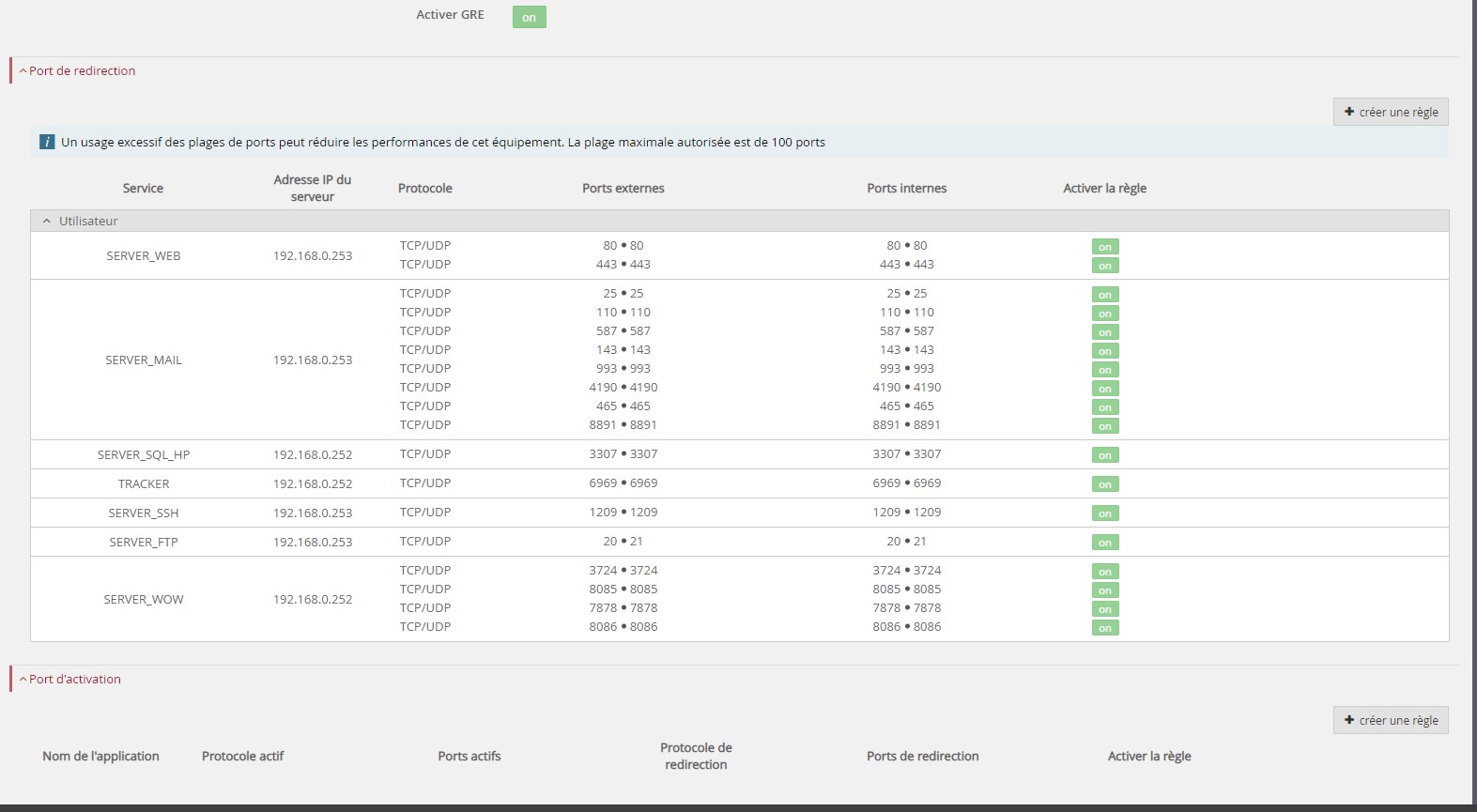The image size is (1477, 812).
Task: Click the SERVER_WOW server IP address 192.168.0.252
Action: [313, 600]
